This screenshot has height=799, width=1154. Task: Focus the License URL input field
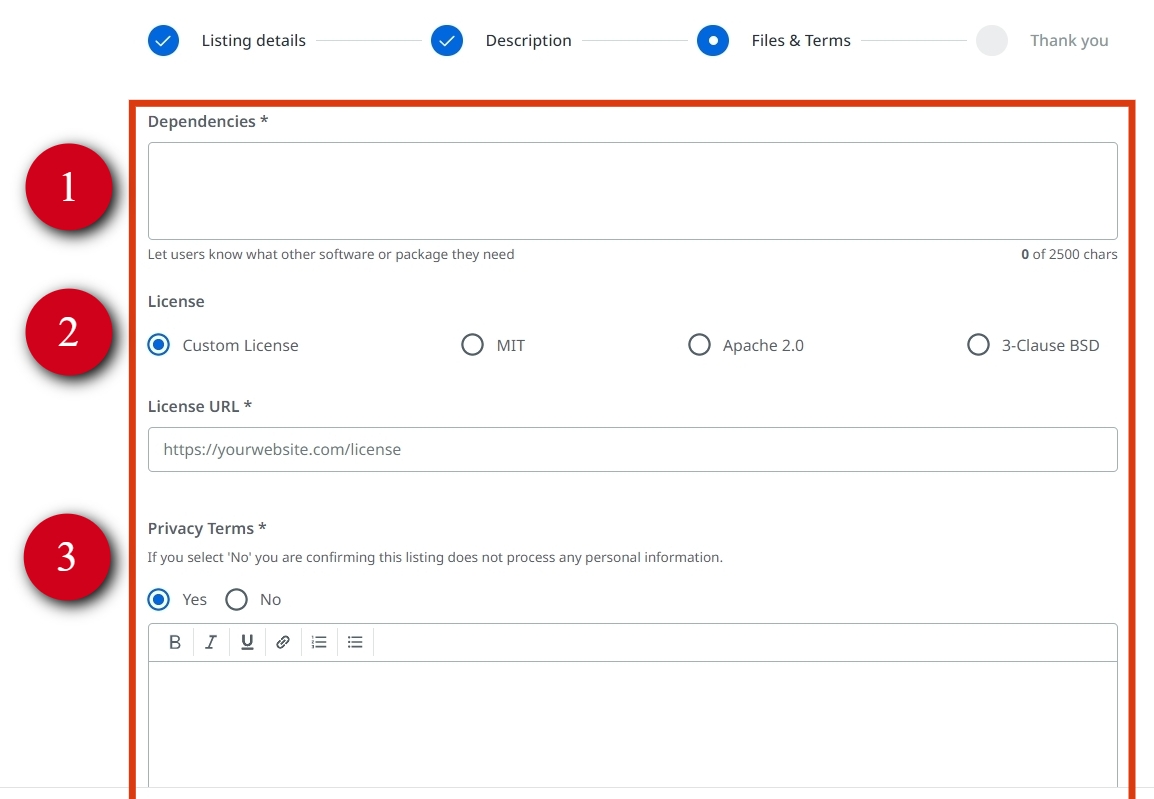(632, 450)
